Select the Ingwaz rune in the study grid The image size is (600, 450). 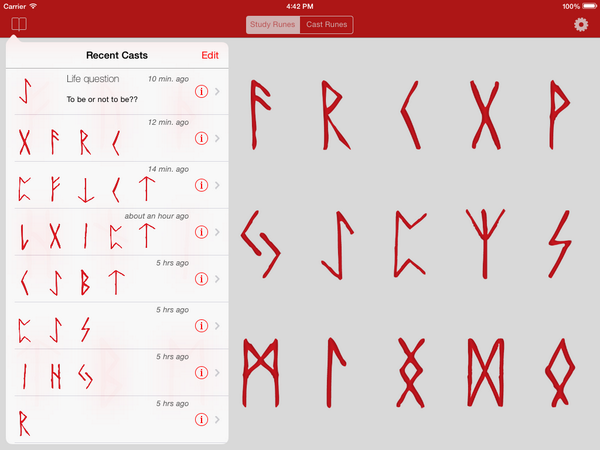(x=411, y=372)
